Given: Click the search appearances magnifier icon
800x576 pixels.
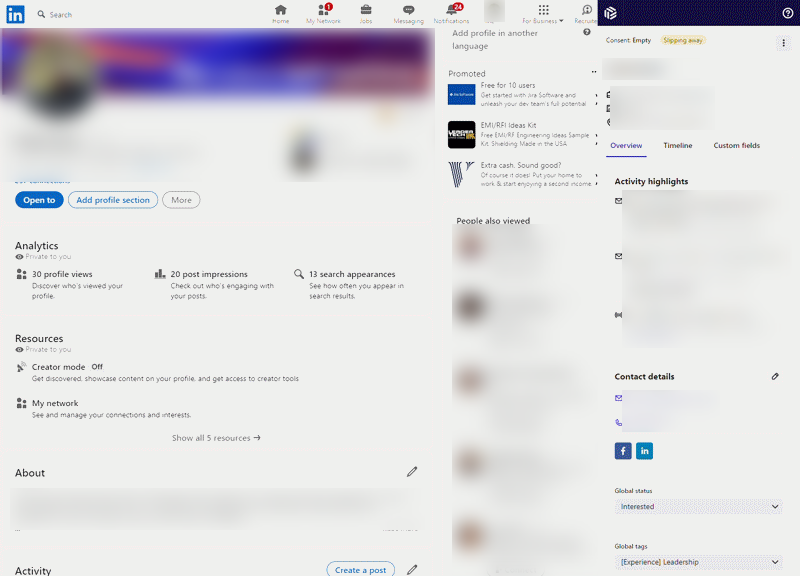Looking at the screenshot, I should coord(299,274).
